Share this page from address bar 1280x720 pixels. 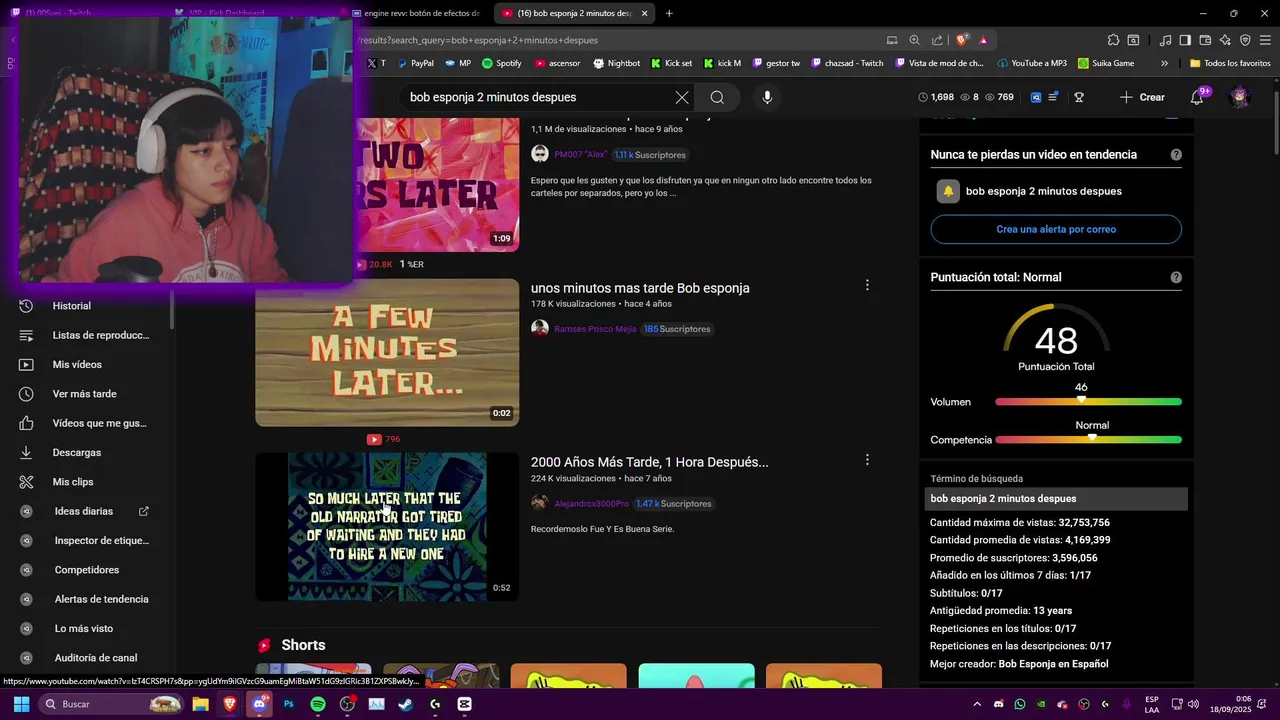coord(937,40)
